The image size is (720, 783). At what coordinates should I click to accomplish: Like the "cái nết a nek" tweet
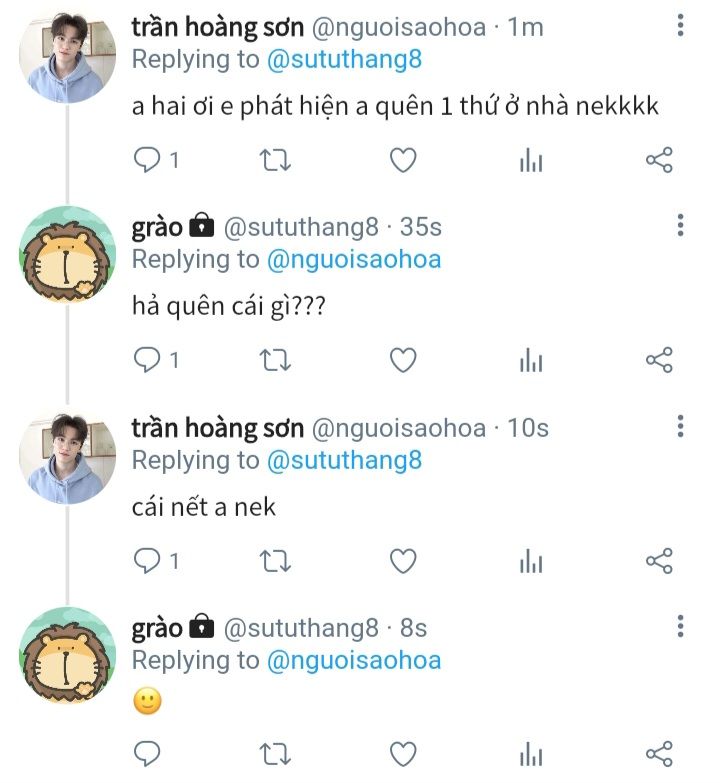(402, 561)
